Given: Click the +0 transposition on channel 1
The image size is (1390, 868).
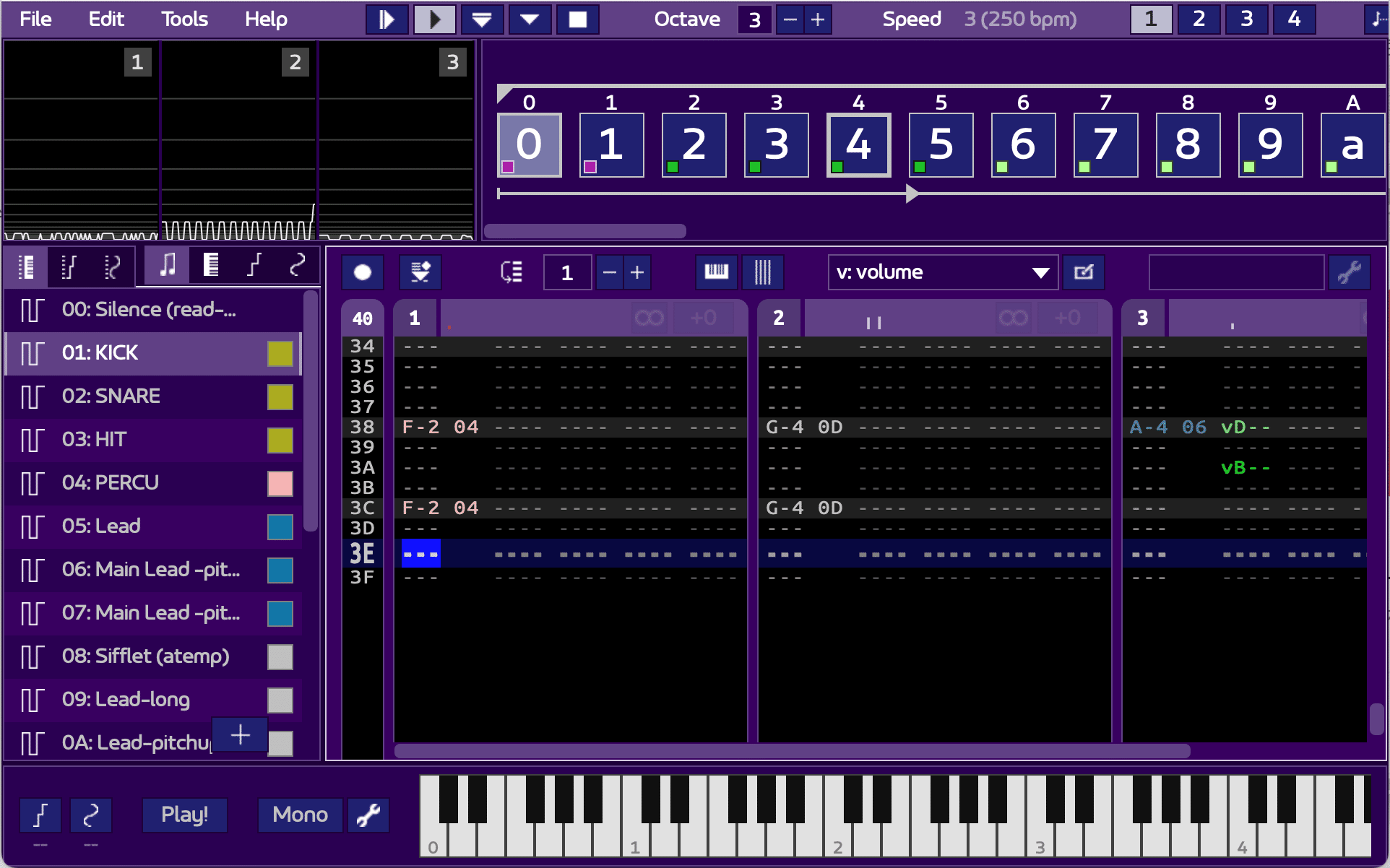Looking at the screenshot, I should (703, 318).
